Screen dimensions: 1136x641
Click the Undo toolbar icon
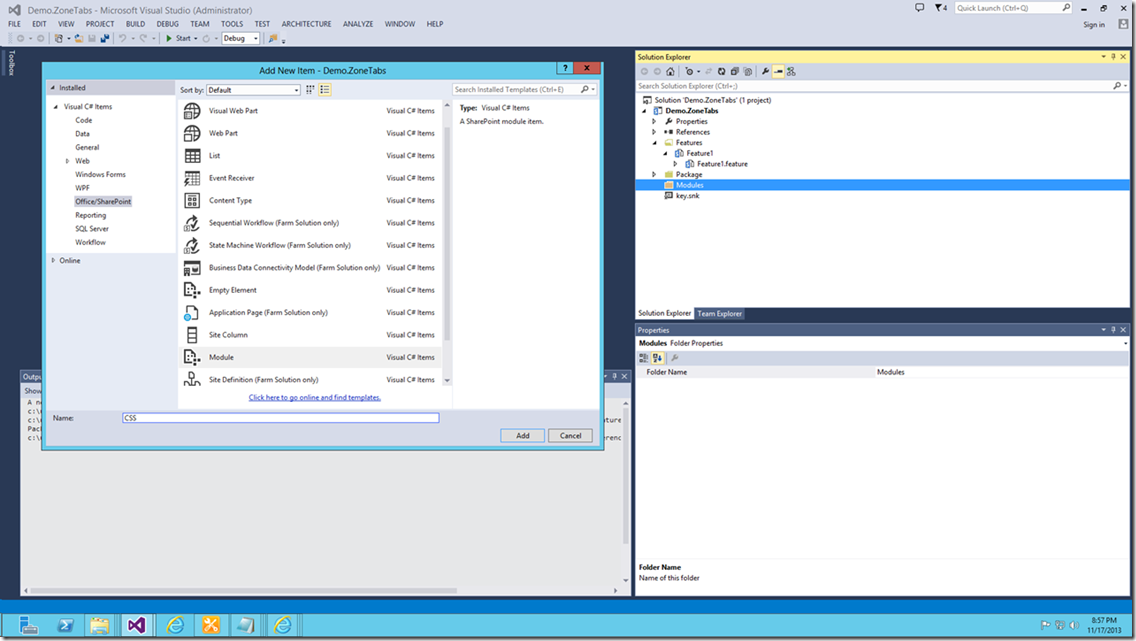[x=122, y=38]
